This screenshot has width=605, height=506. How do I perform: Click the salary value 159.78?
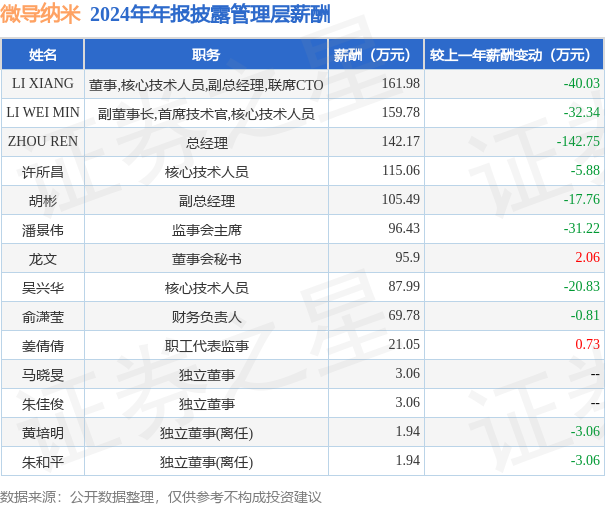point(401,112)
